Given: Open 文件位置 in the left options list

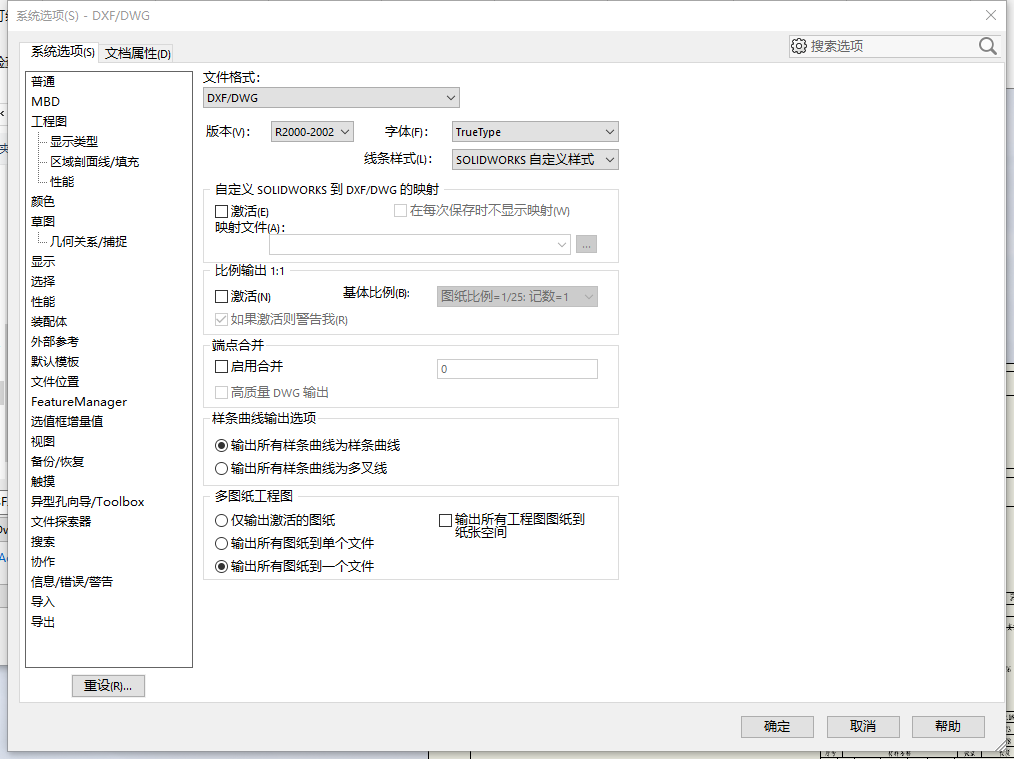Looking at the screenshot, I should [55, 382].
